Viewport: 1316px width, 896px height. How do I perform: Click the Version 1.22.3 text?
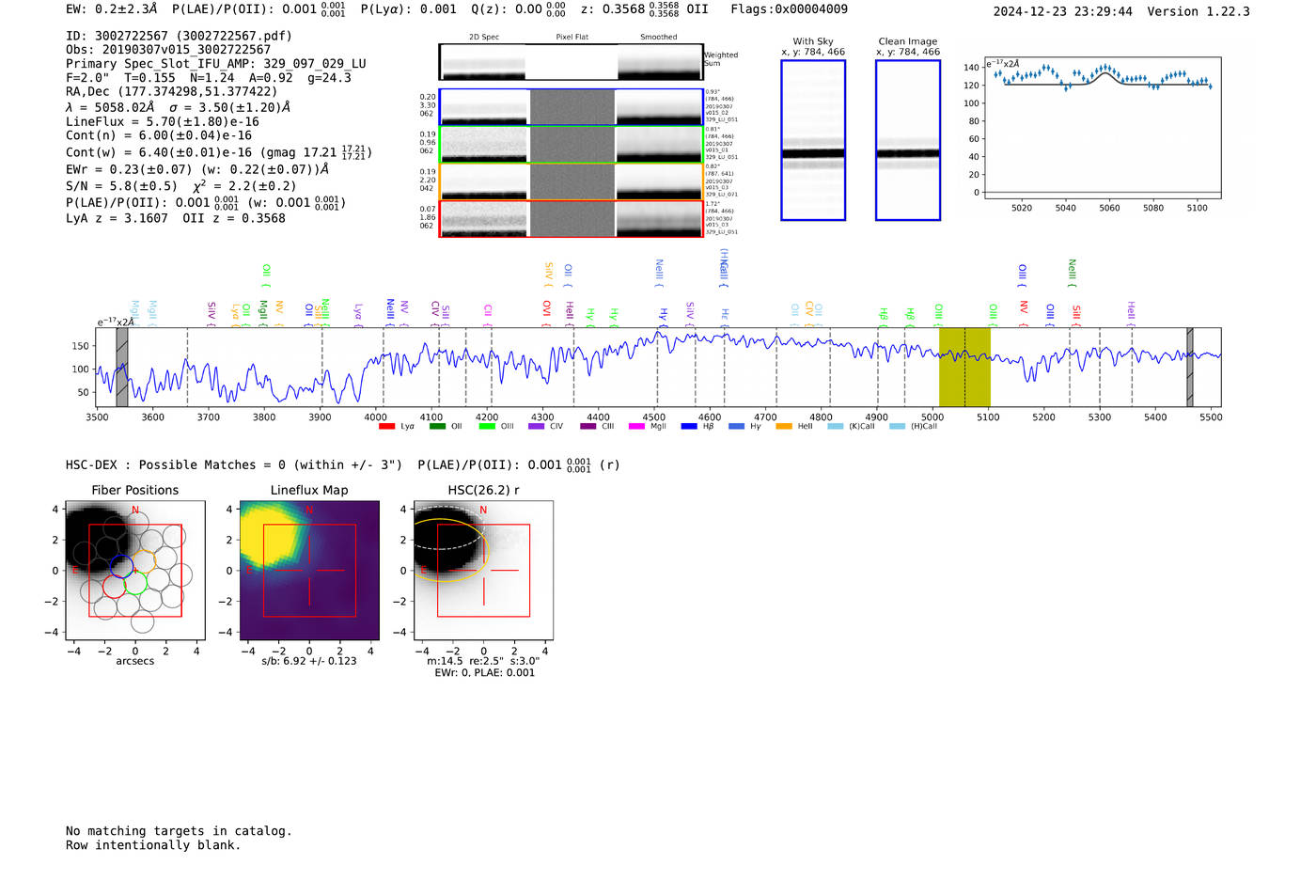coord(1198,11)
